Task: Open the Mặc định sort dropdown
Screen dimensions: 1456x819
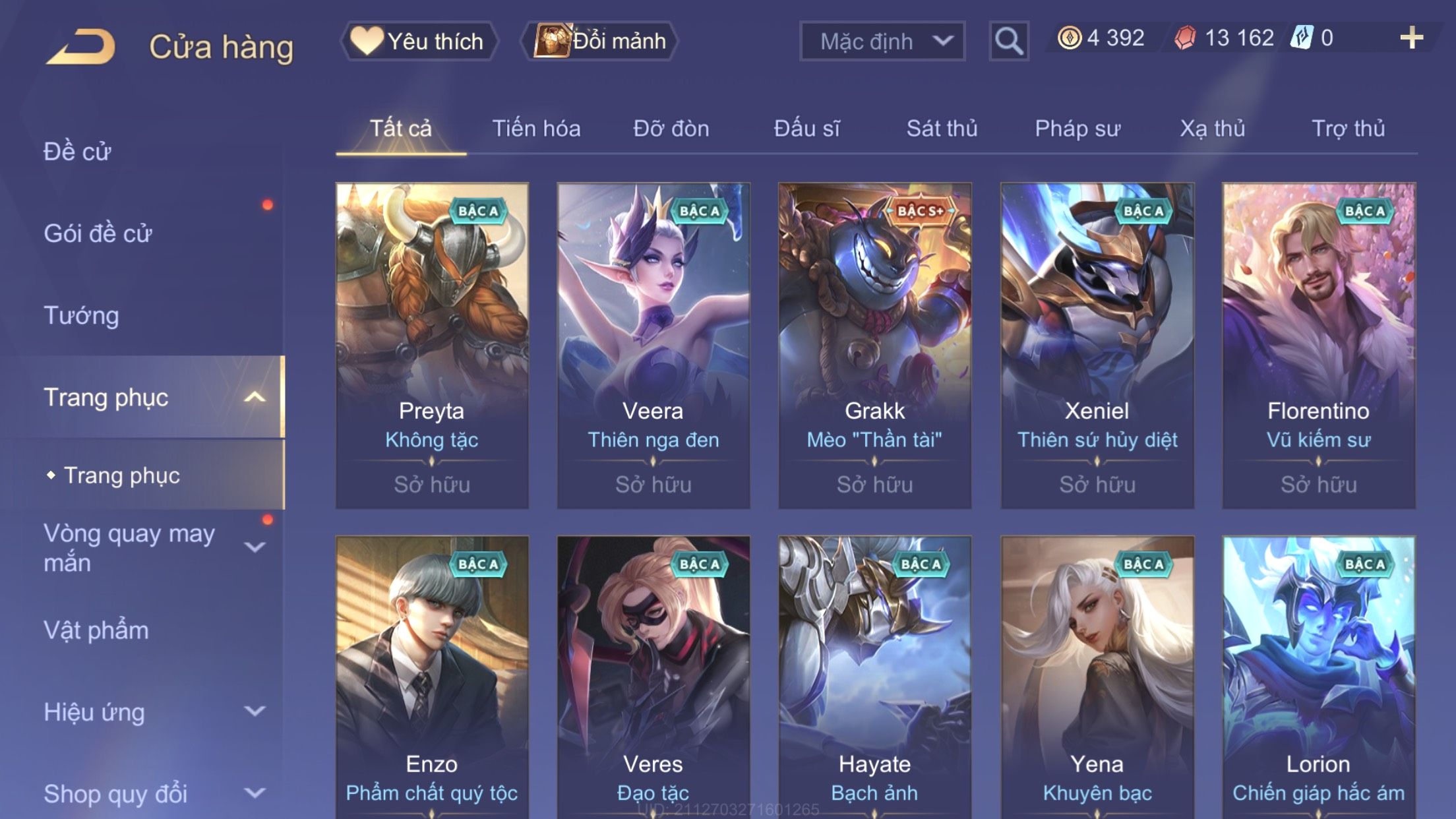Action: click(x=882, y=41)
